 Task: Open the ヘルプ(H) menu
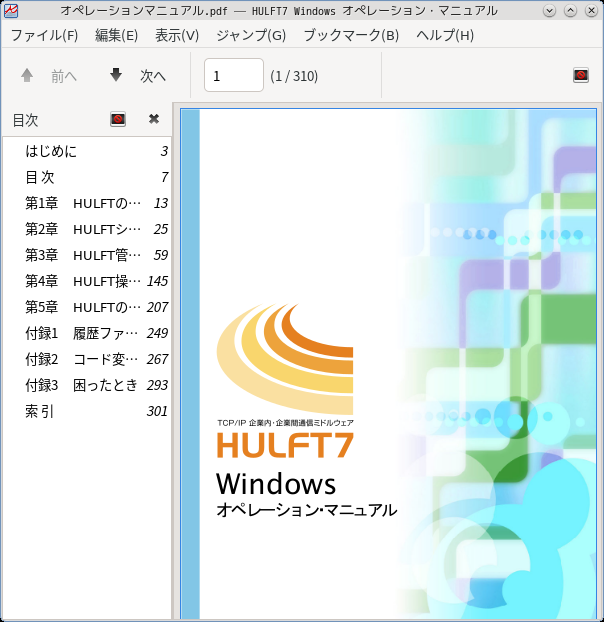[445, 35]
